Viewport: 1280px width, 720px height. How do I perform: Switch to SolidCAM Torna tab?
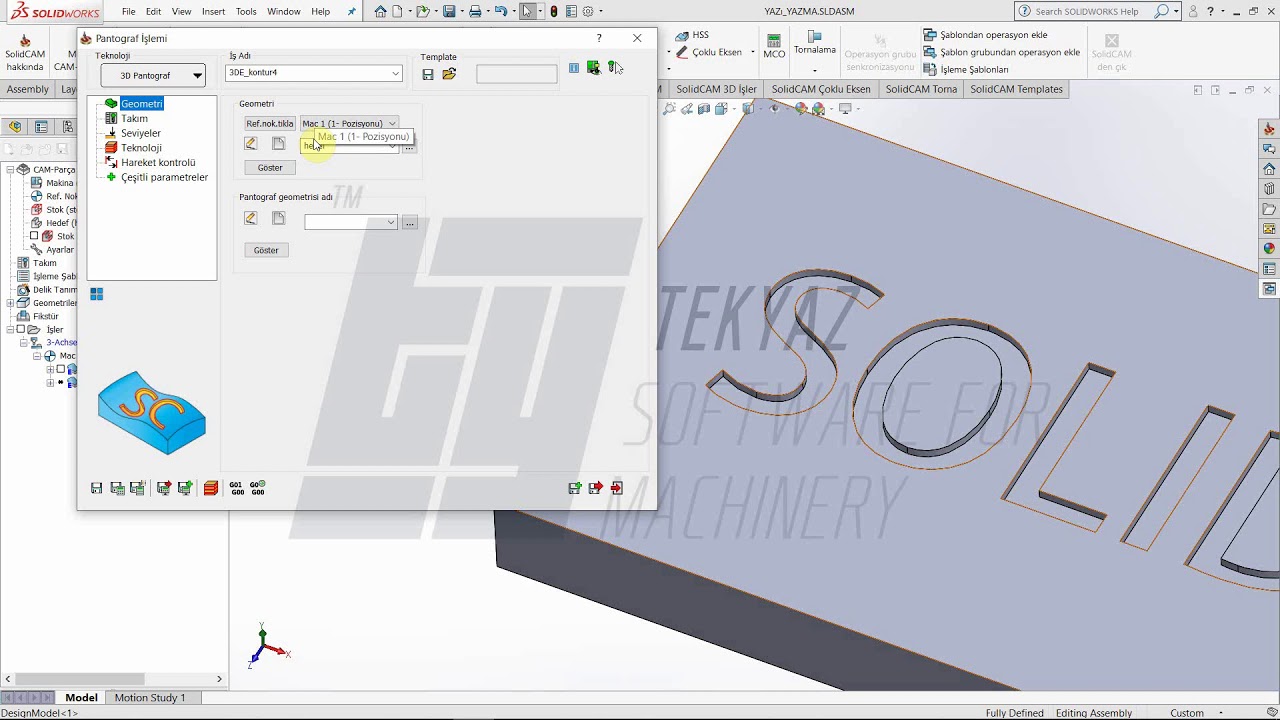[x=921, y=89]
